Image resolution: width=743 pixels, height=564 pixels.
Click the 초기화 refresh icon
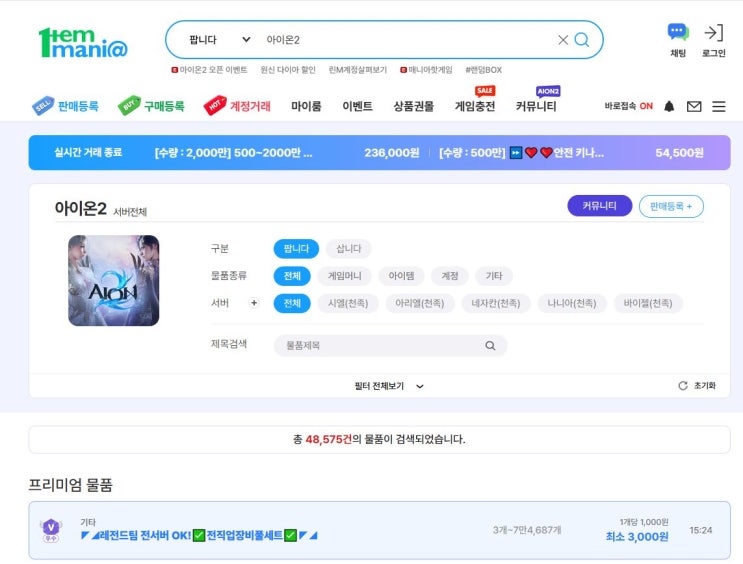(683, 386)
